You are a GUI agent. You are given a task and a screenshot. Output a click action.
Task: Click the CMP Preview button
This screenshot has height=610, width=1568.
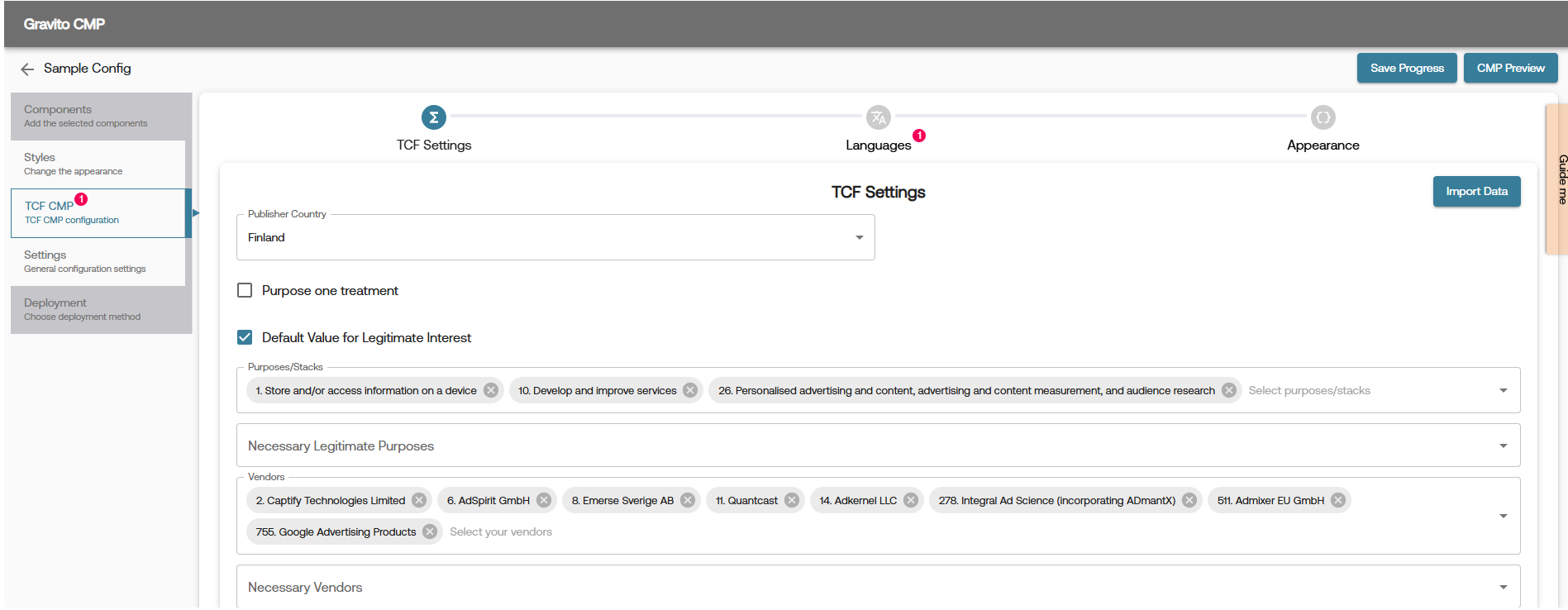coord(1510,68)
